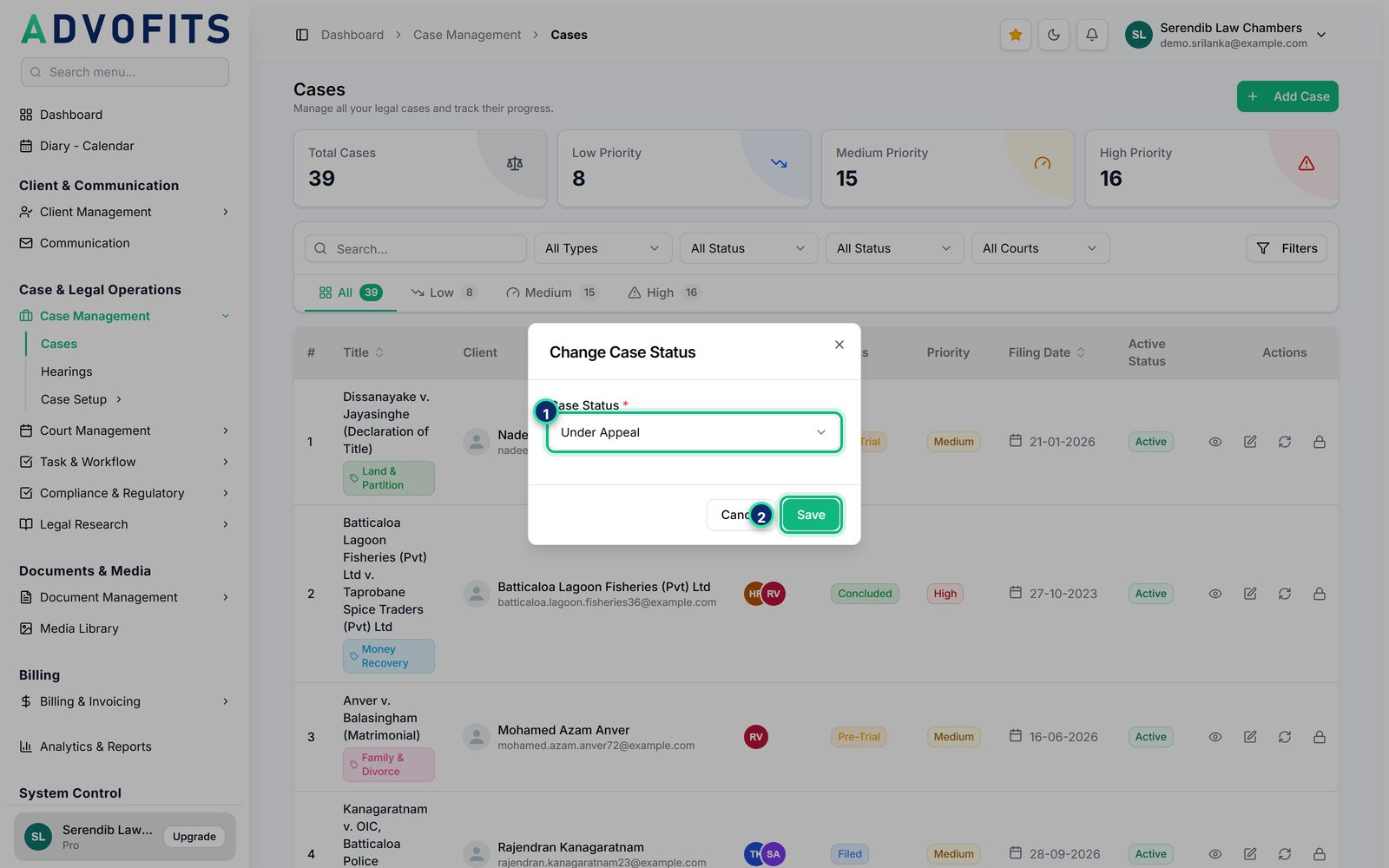Click the cases Search field
Viewport: 1389px width, 868px height.
pyautogui.click(x=416, y=248)
